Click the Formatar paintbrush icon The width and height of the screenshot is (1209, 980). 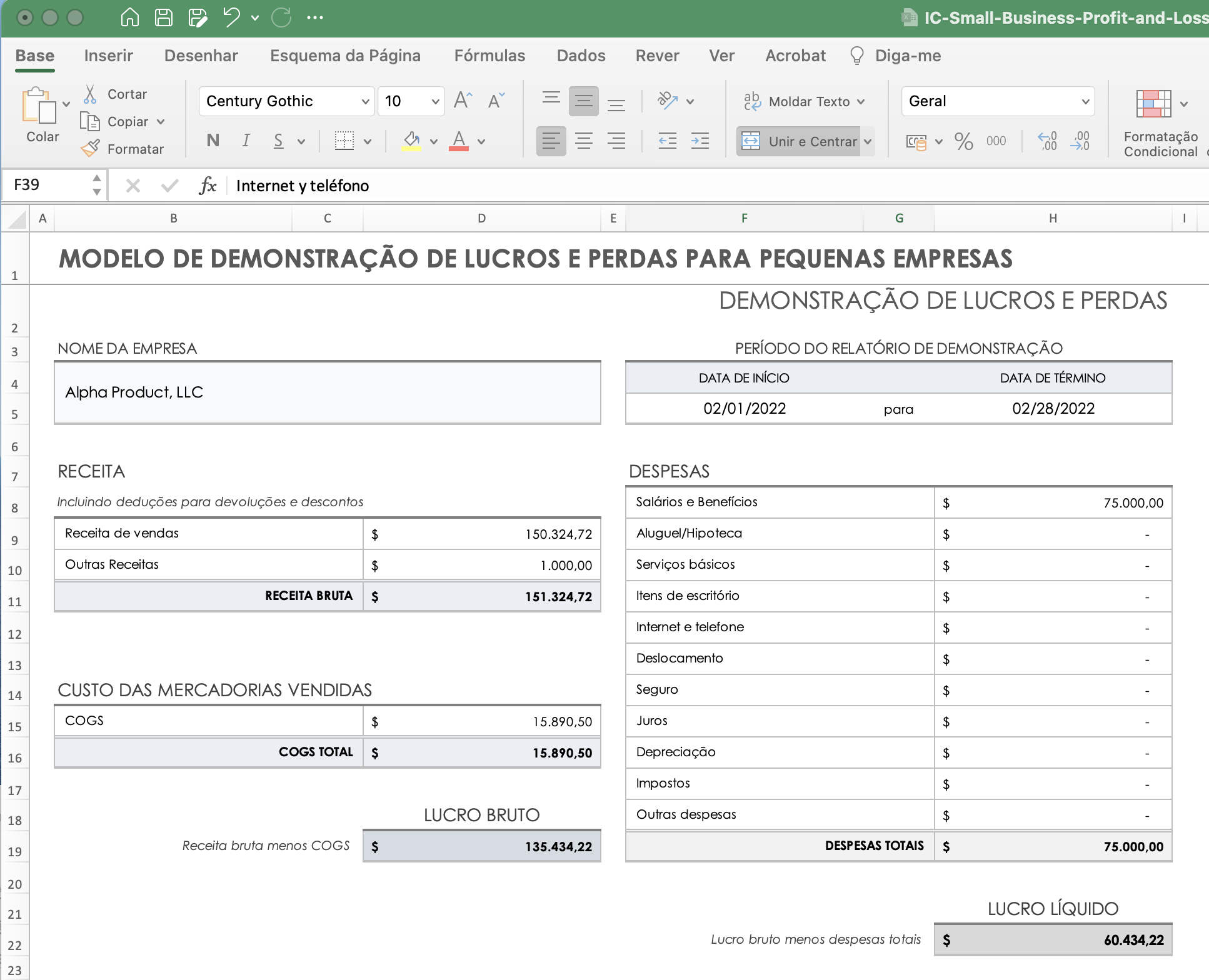click(x=90, y=149)
